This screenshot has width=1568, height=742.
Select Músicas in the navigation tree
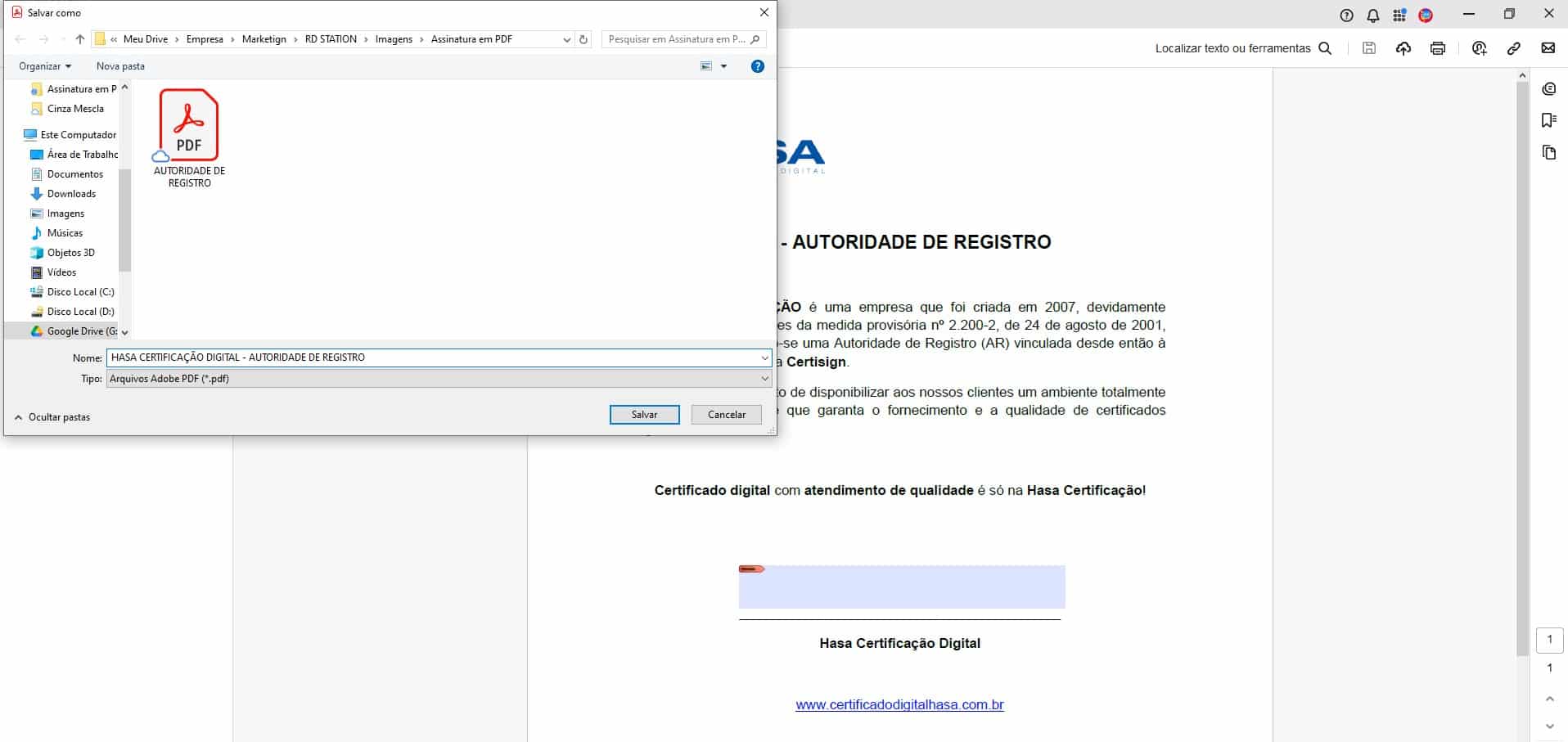(56, 233)
